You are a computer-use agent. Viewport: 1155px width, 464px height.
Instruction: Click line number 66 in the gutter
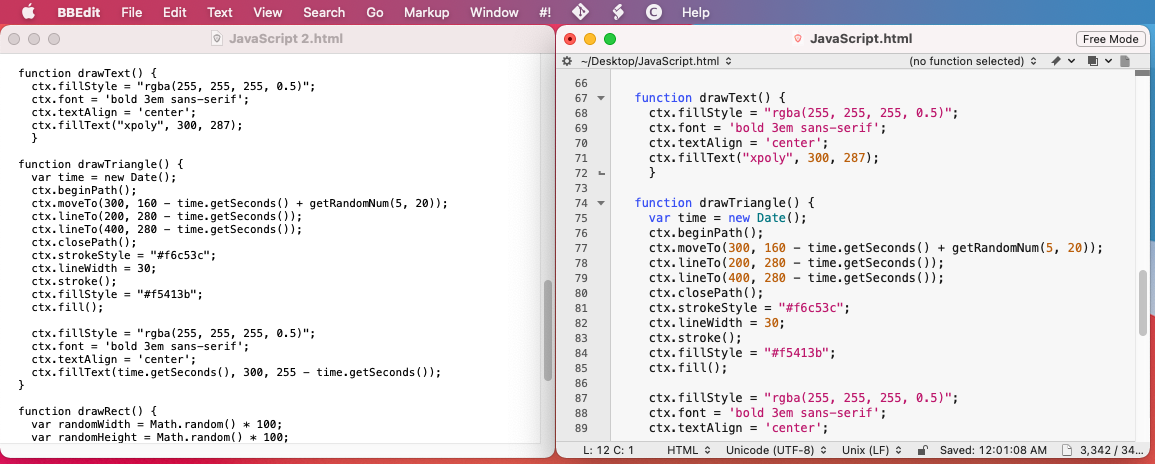(x=580, y=83)
